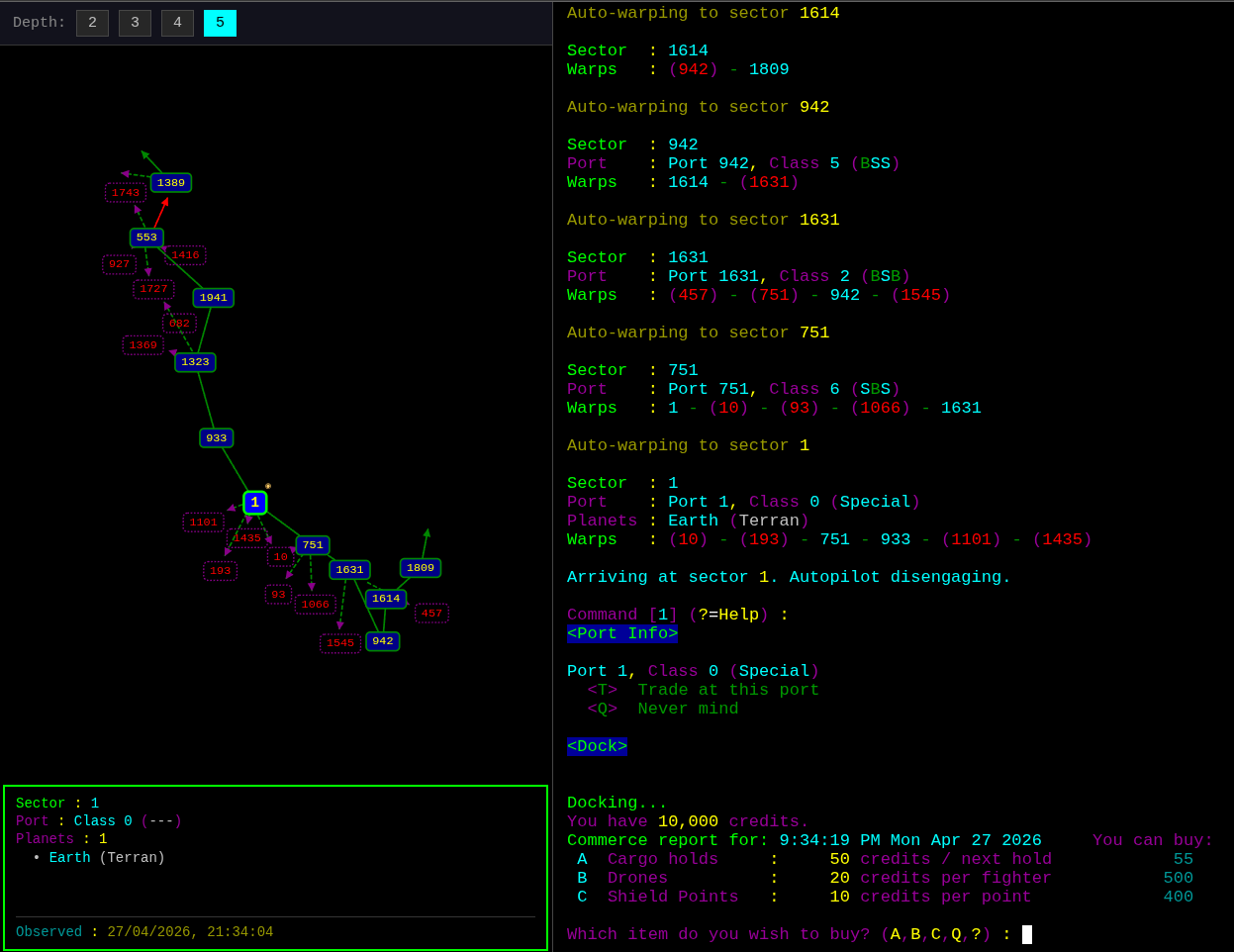
Task: Click the <Dock> highlighted link
Action: coord(597,747)
